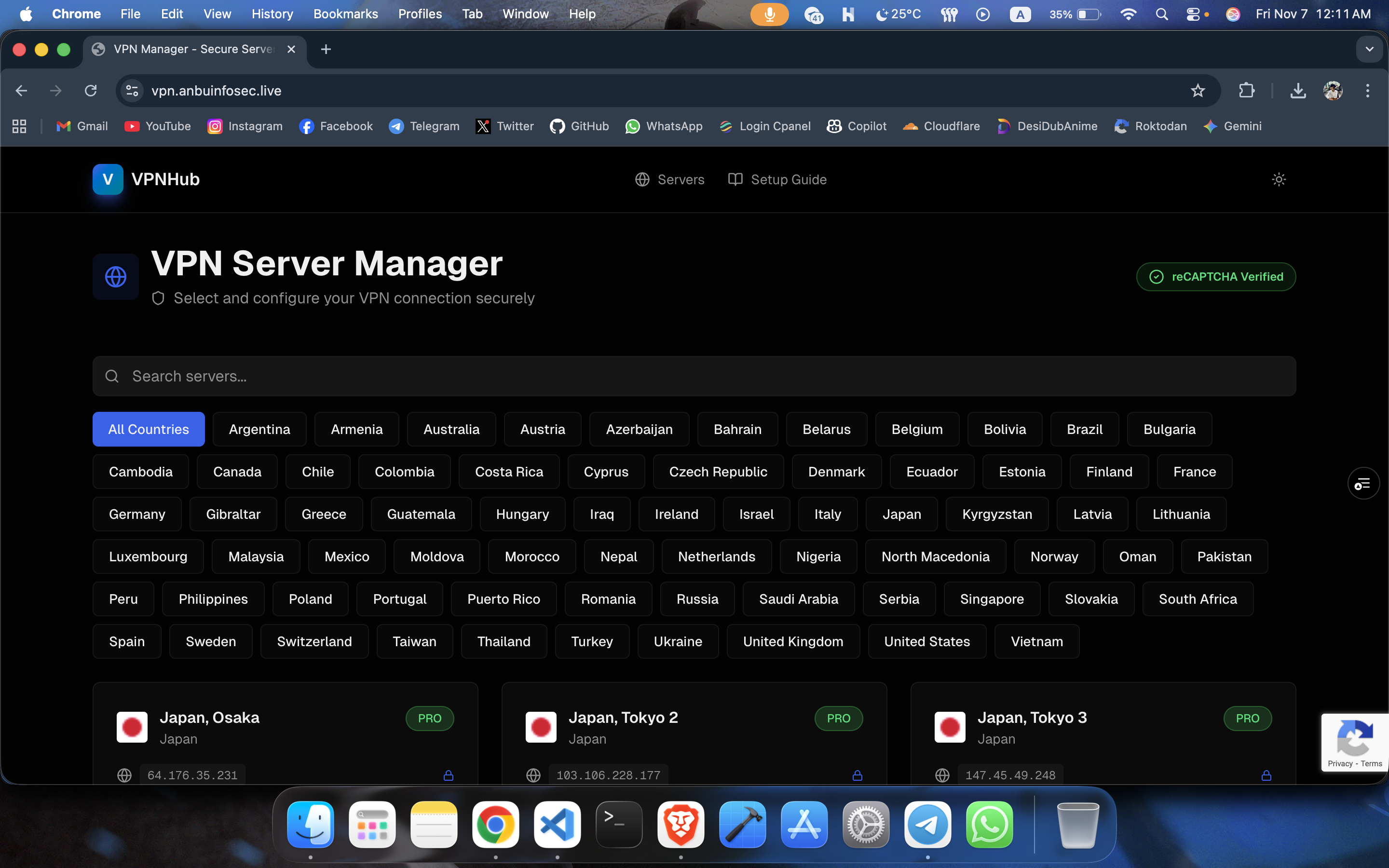Toggle light mode with the sun icon

click(x=1280, y=179)
